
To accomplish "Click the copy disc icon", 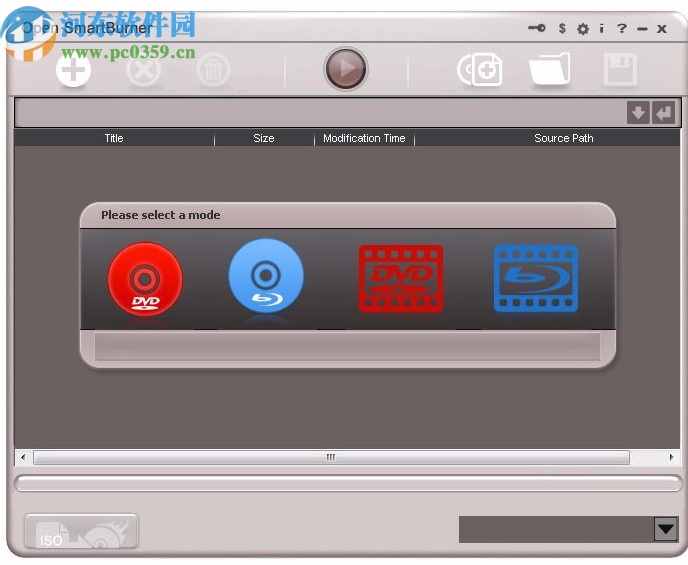I will click(x=480, y=69).
